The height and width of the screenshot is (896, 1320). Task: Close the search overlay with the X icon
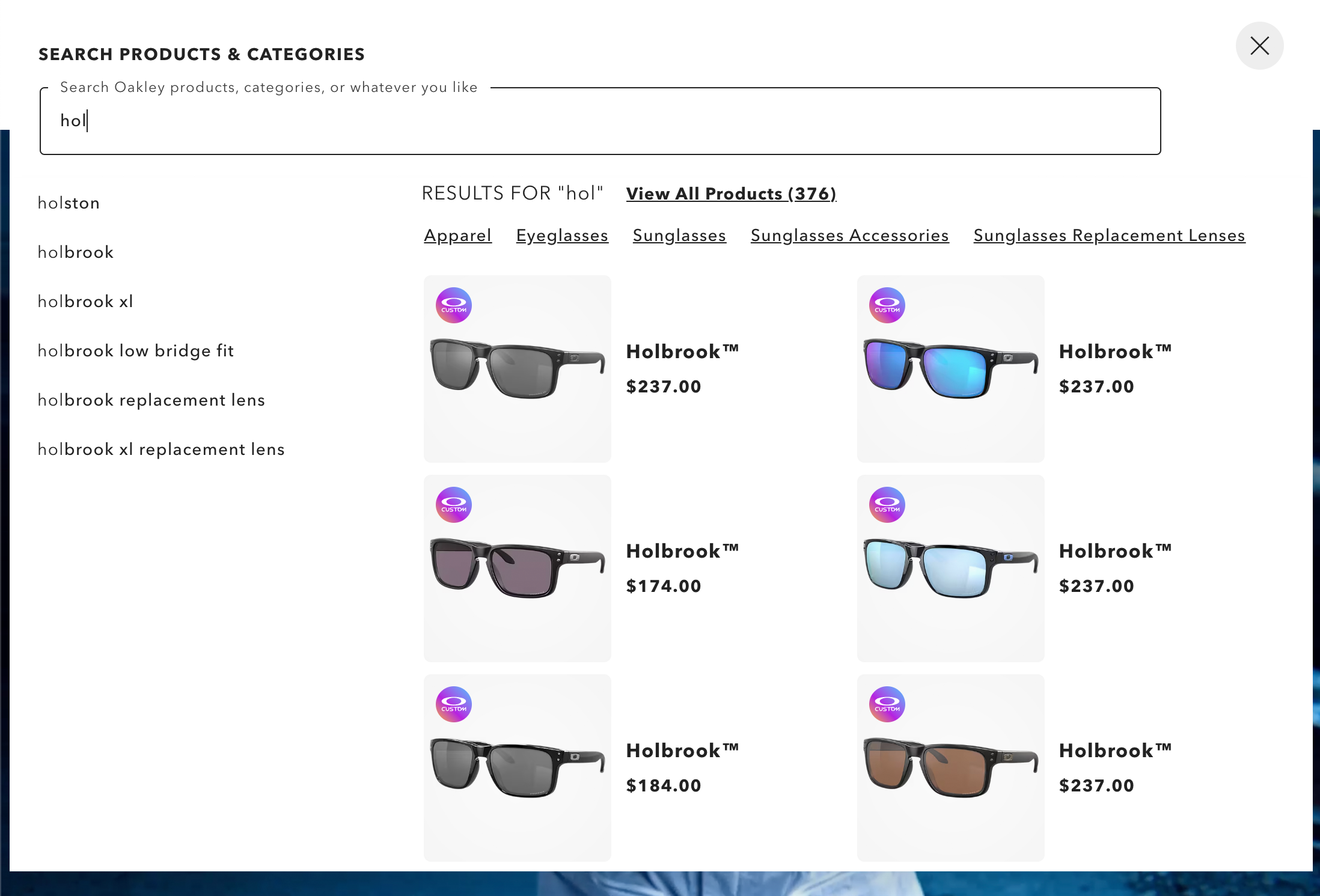[x=1259, y=45]
